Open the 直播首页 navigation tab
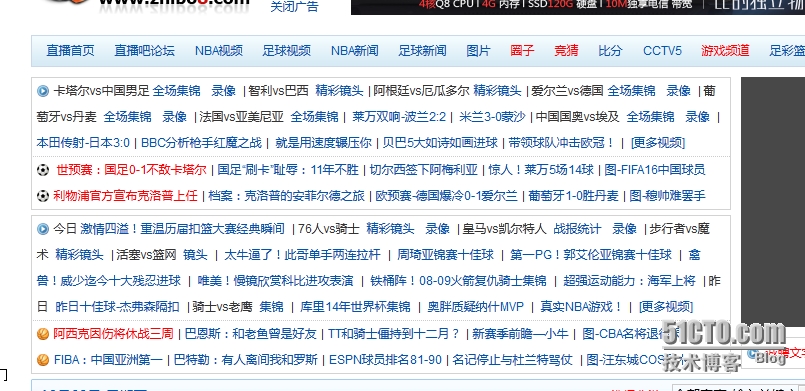 pyautogui.click(x=70, y=51)
